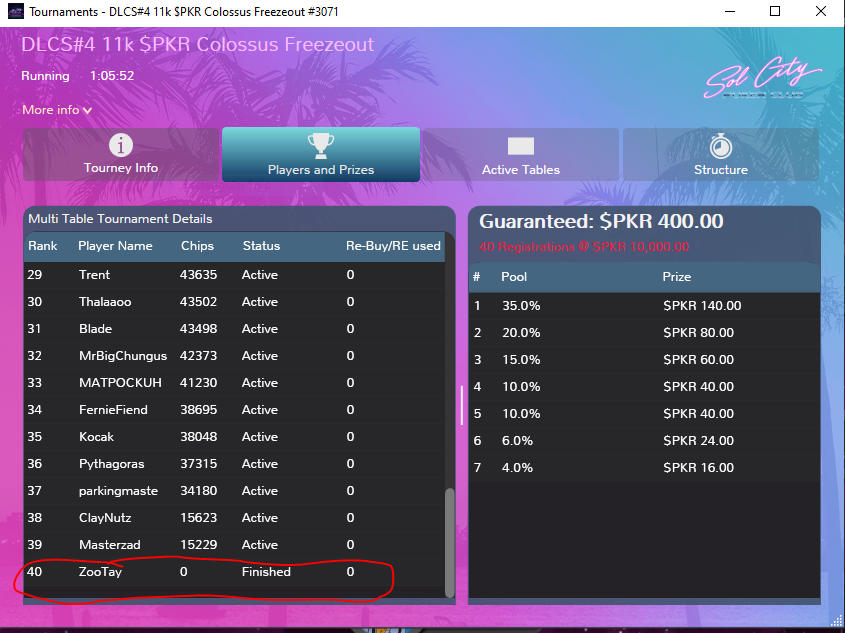Switch to the Active Tables tab
The width and height of the screenshot is (845, 633).
click(521, 155)
